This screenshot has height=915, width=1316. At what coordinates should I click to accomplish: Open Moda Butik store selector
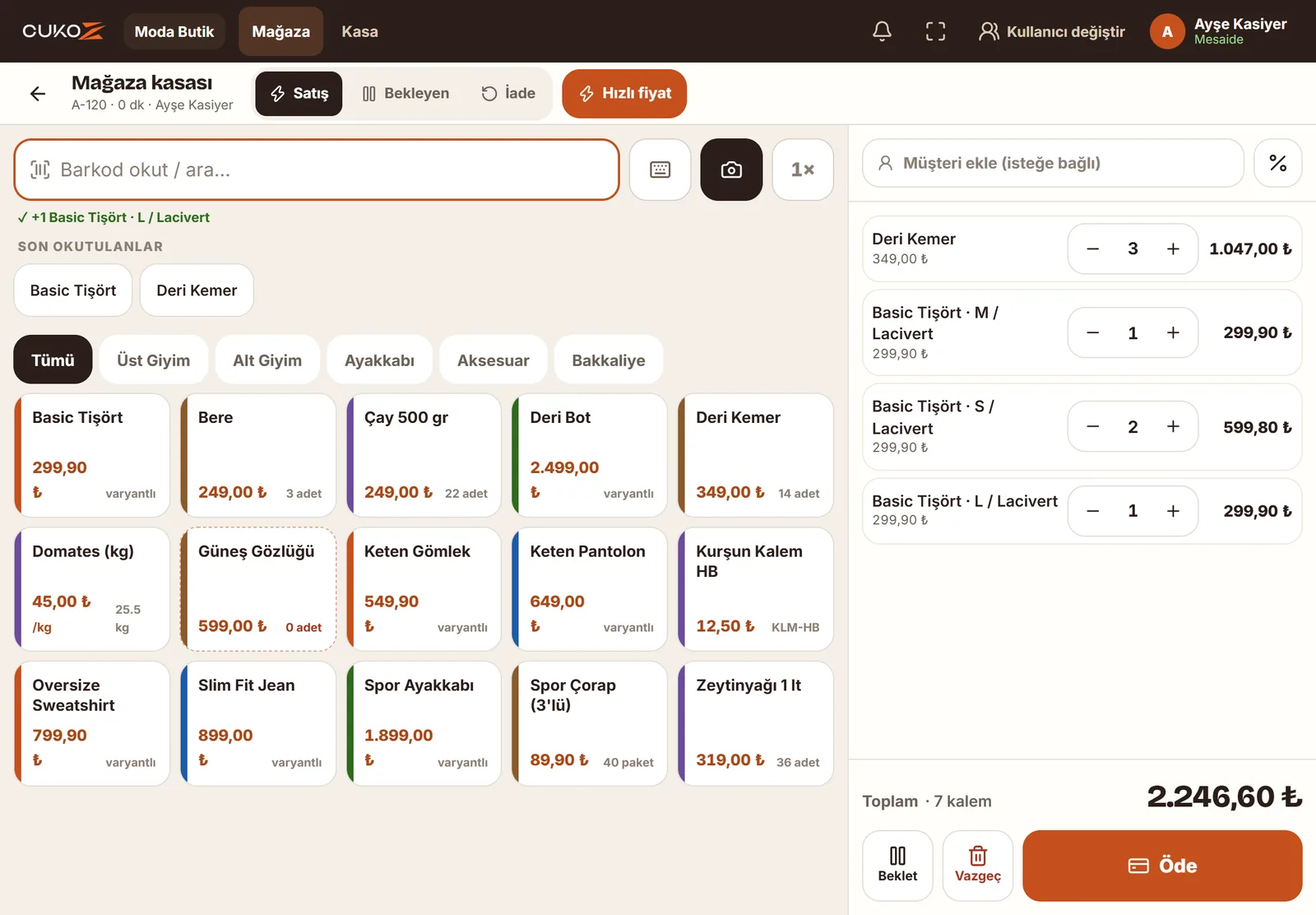pos(174,31)
